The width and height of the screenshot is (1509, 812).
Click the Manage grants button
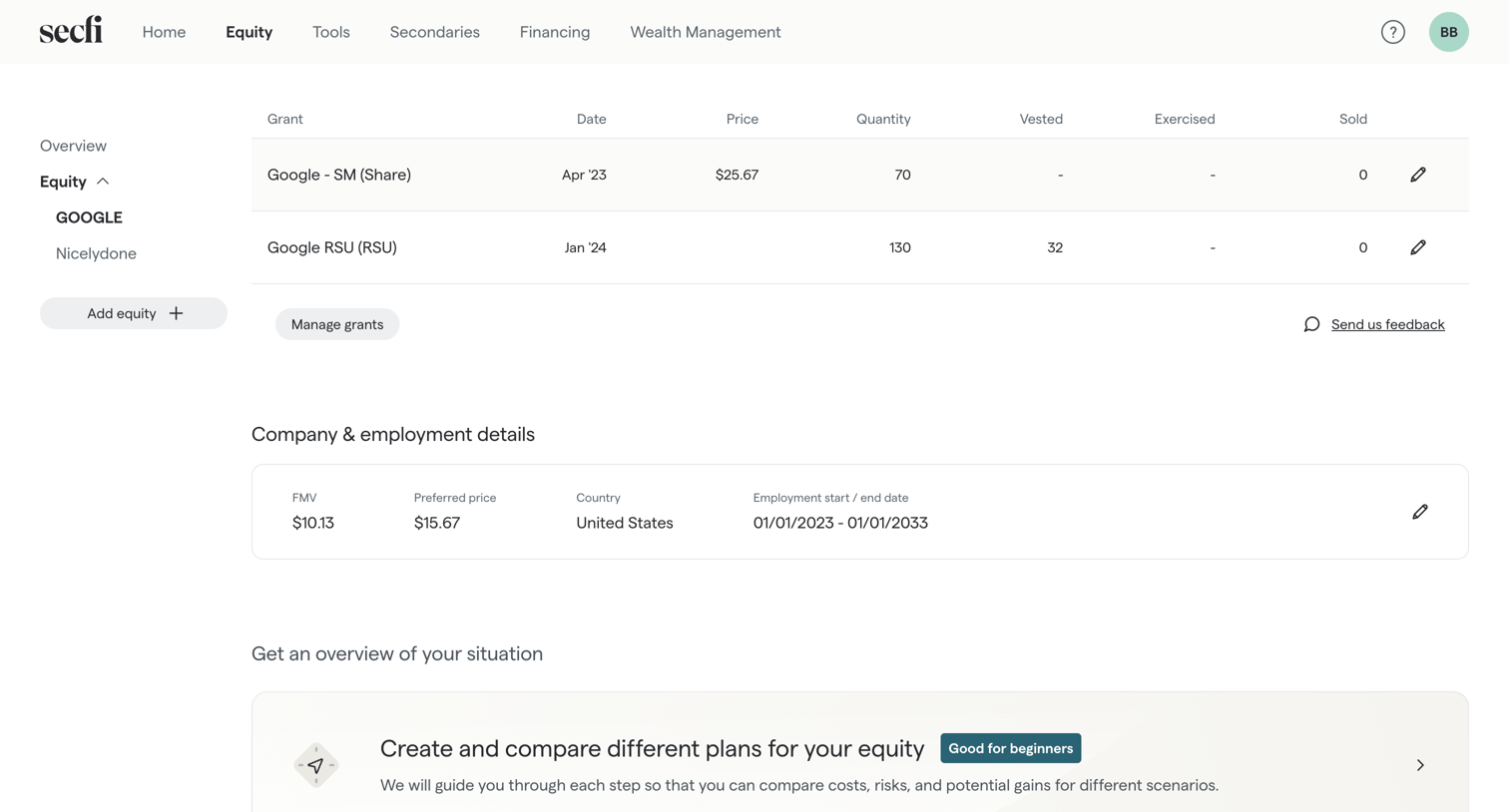(x=337, y=324)
